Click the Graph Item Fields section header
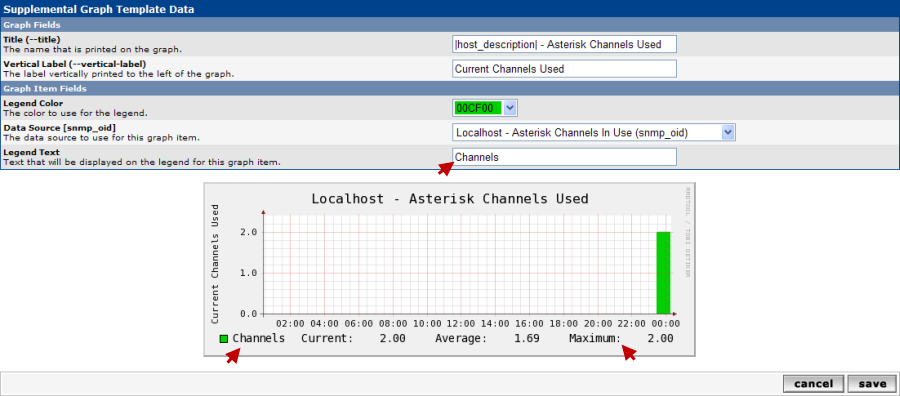The image size is (900, 396). tap(449, 88)
